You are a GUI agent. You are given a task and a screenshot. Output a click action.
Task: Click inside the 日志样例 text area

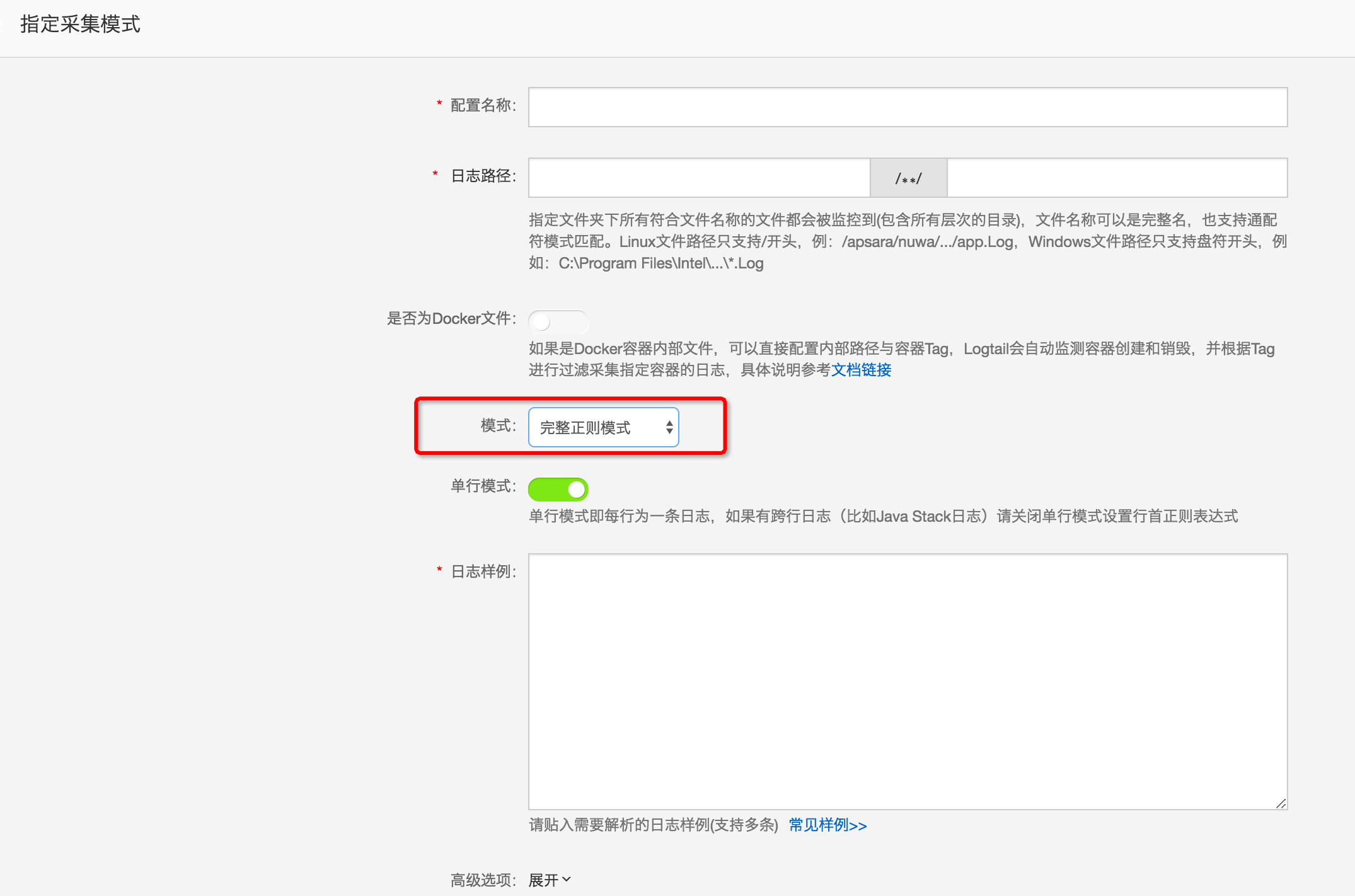908,682
